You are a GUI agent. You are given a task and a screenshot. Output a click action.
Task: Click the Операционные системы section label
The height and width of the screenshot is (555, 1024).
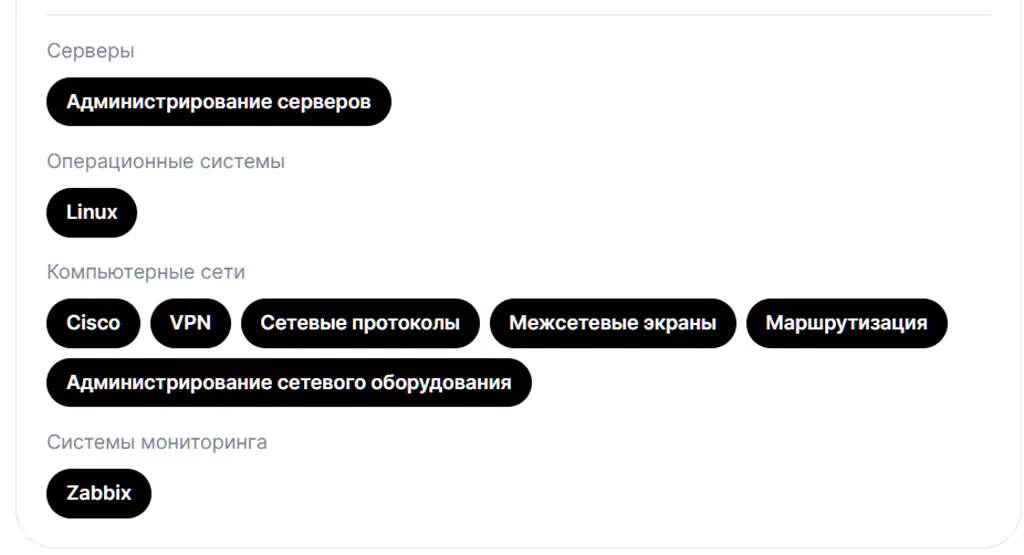(165, 161)
